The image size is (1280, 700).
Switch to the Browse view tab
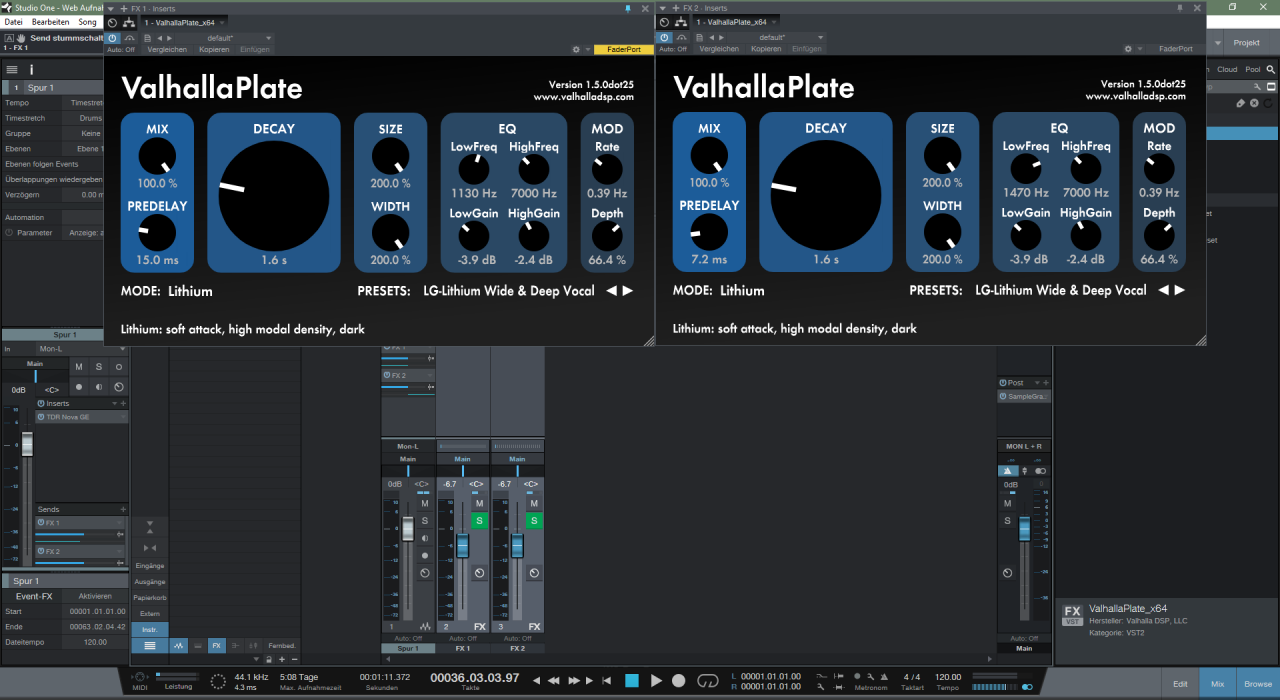point(1258,684)
